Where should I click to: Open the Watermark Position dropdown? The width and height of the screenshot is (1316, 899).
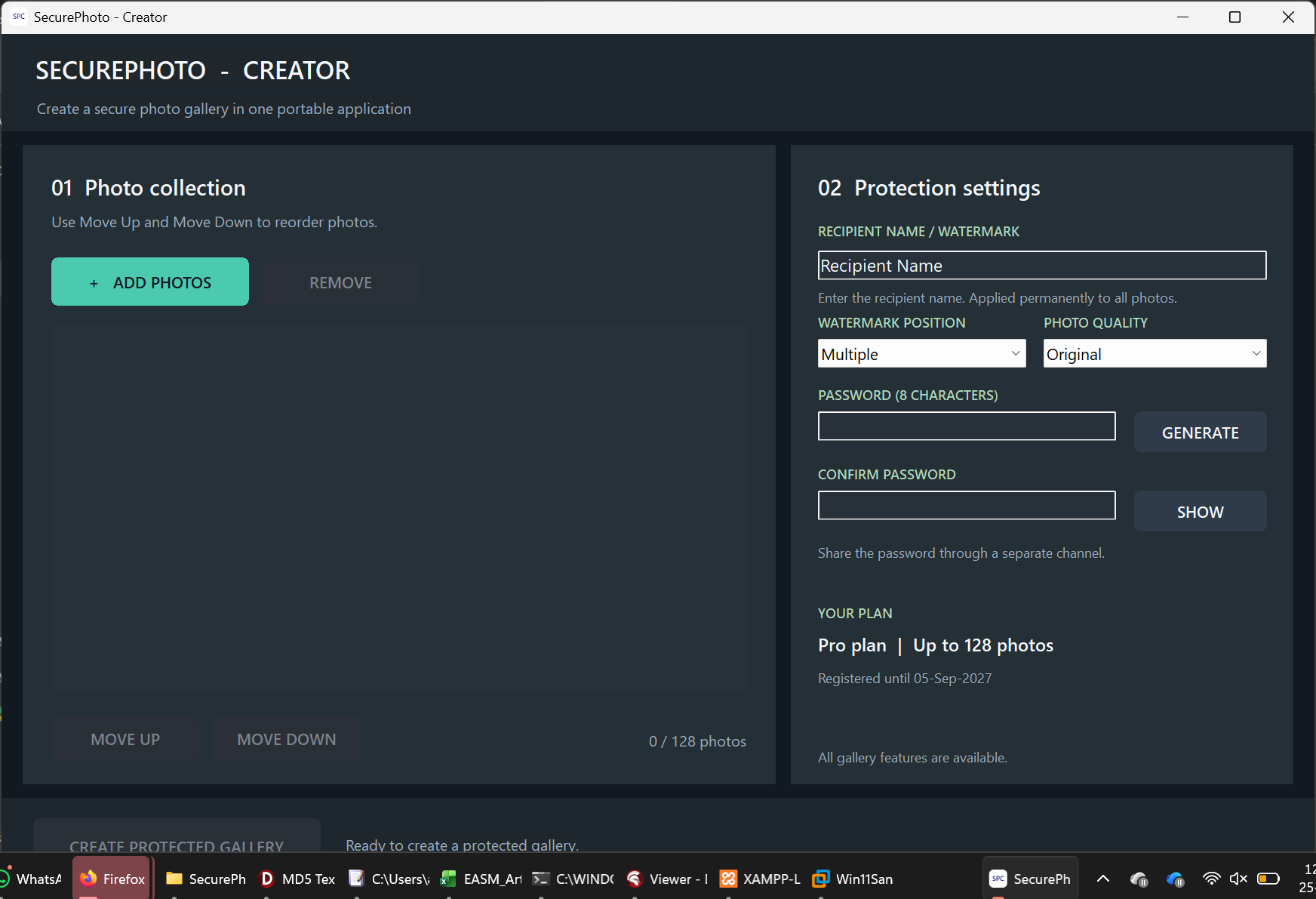pos(921,353)
